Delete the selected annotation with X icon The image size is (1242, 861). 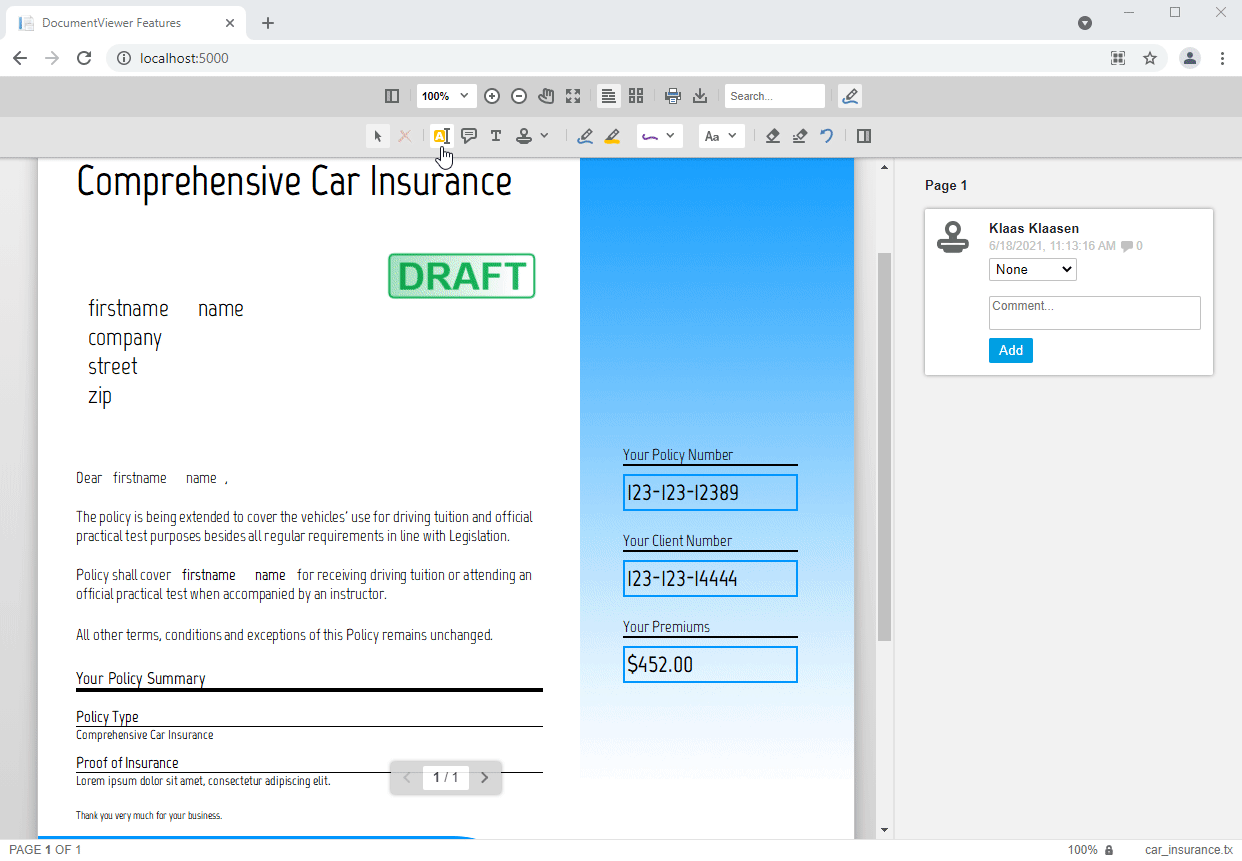[x=405, y=136]
